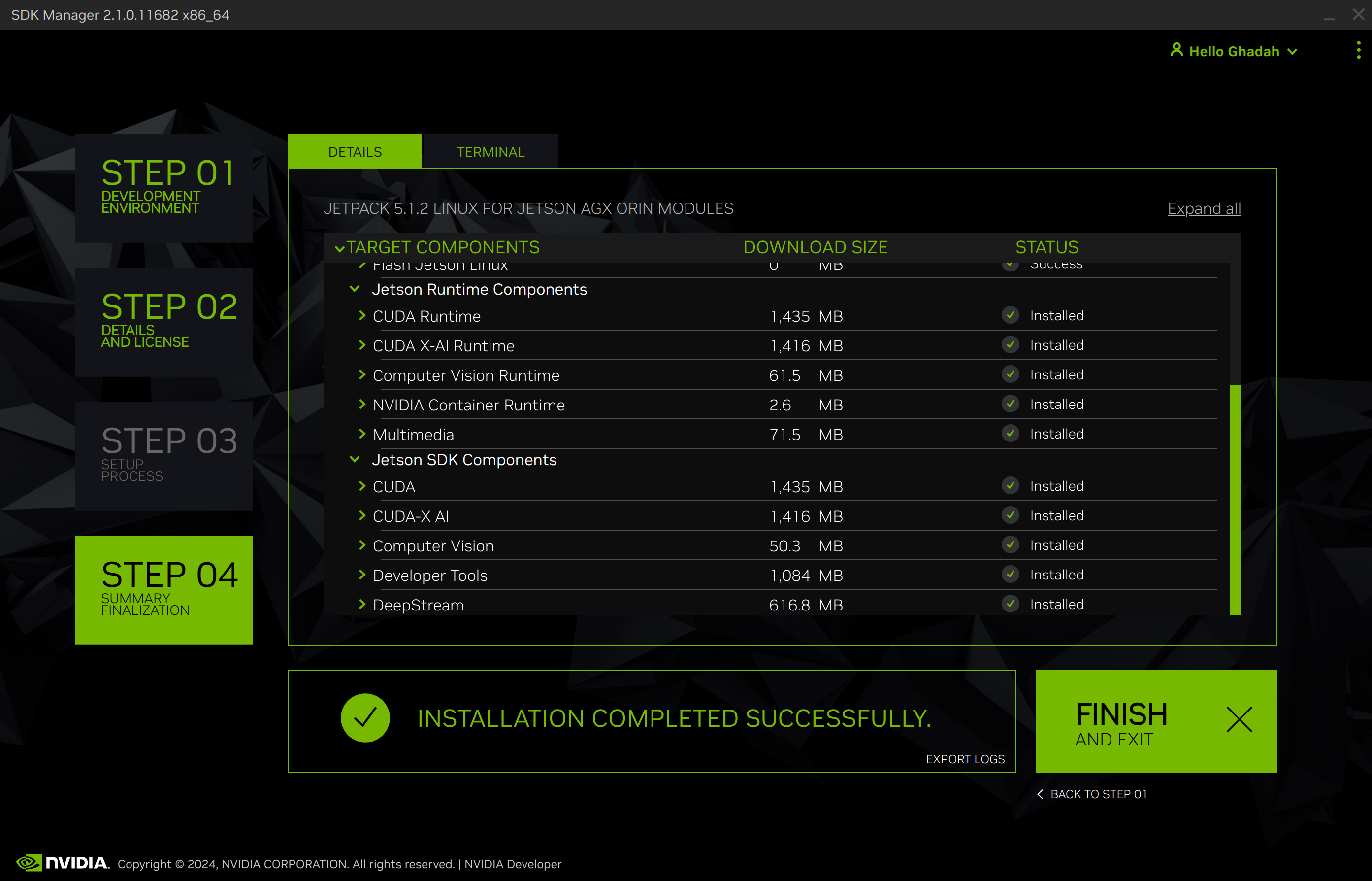Click the Expand all link
The image size is (1372, 881).
coord(1204,208)
